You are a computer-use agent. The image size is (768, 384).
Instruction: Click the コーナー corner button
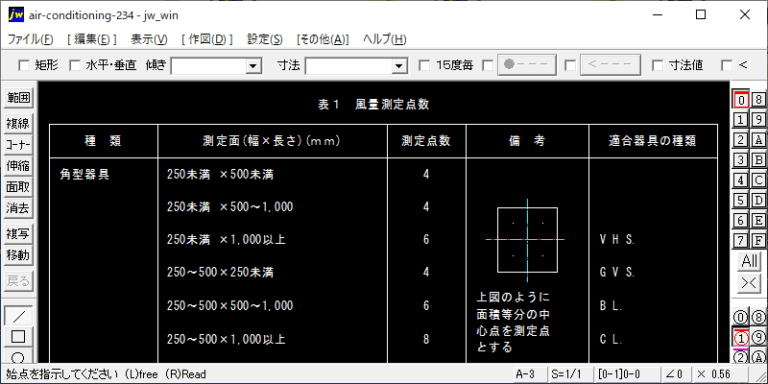[x=18, y=145]
